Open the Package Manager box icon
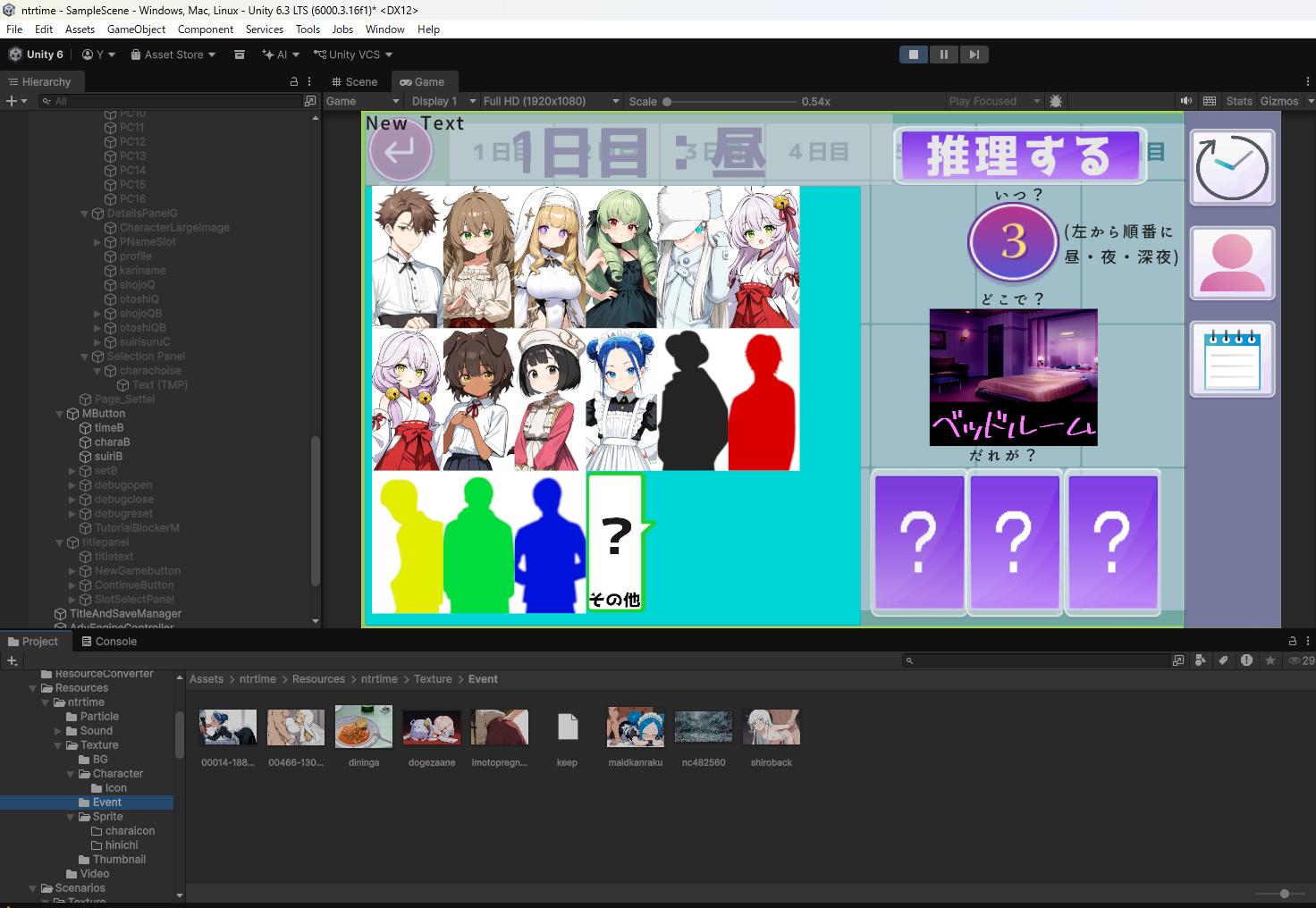Screen dimensions: 1316x908 [240, 55]
